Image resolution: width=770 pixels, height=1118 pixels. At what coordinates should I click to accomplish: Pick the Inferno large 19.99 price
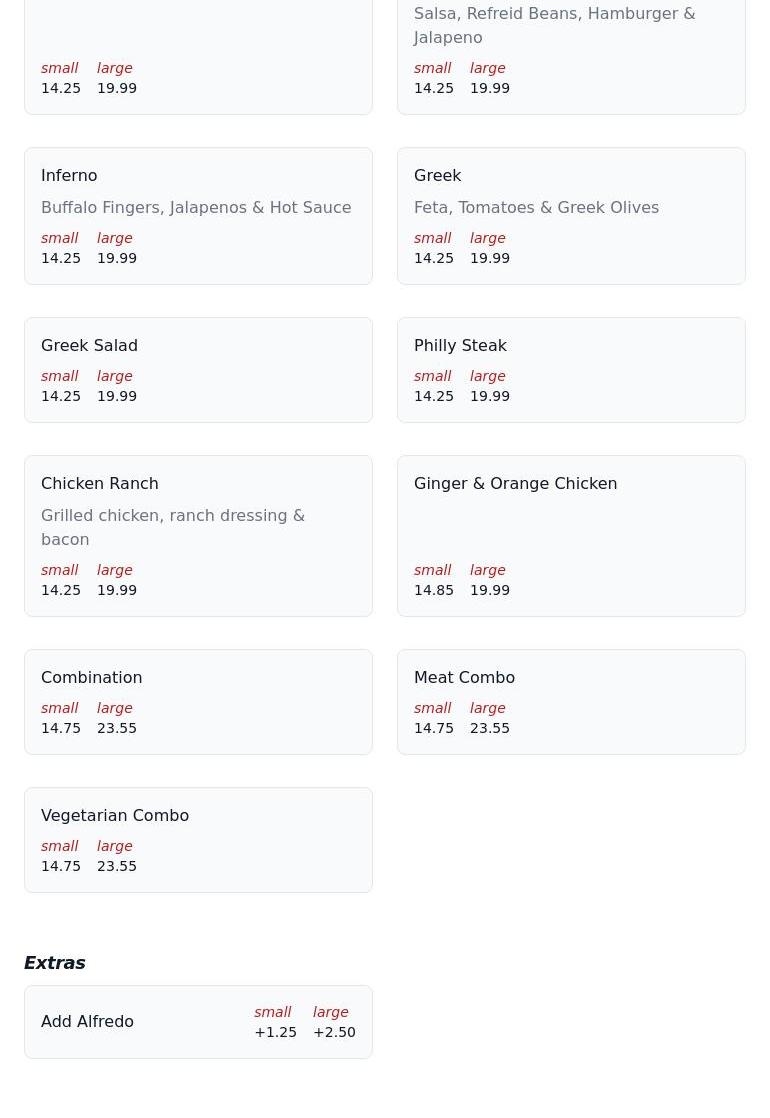coord(117,258)
